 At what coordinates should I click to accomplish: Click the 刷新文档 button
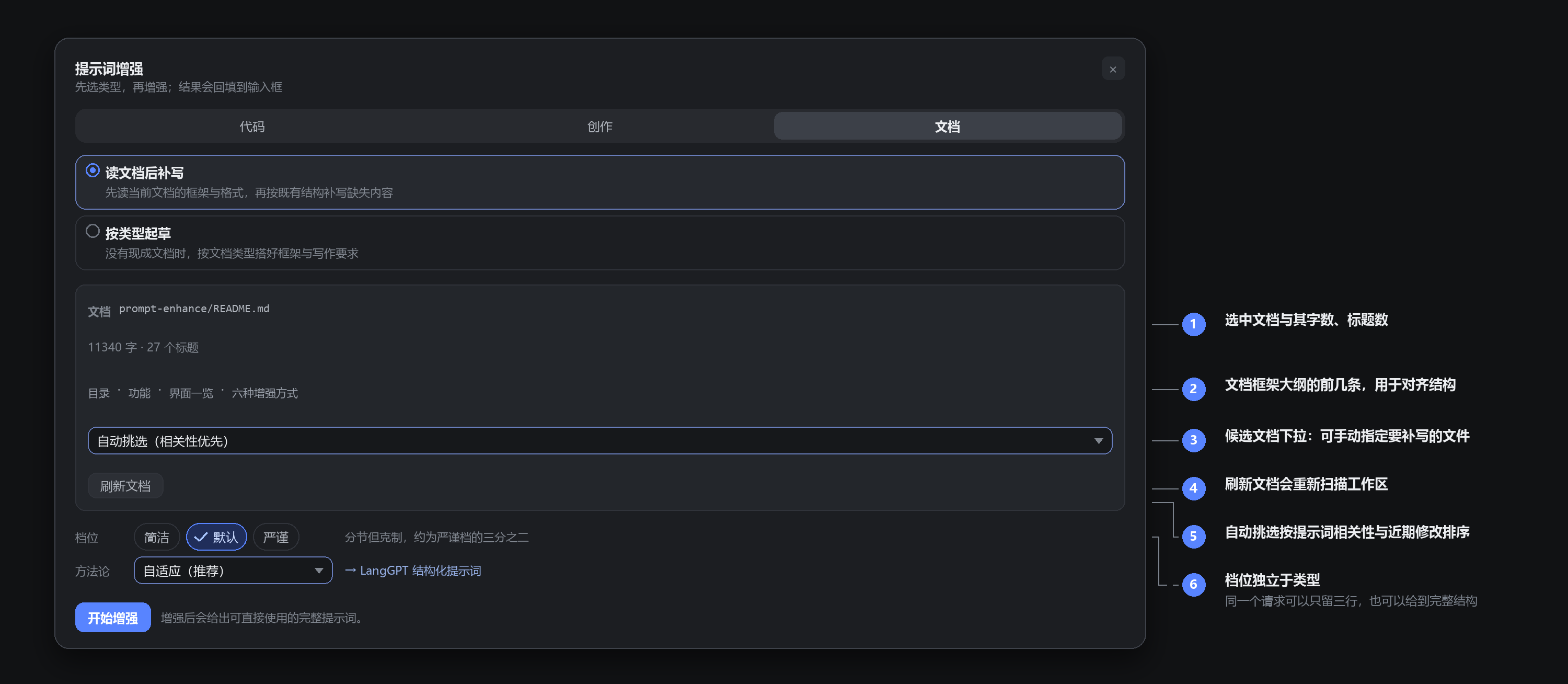point(125,485)
